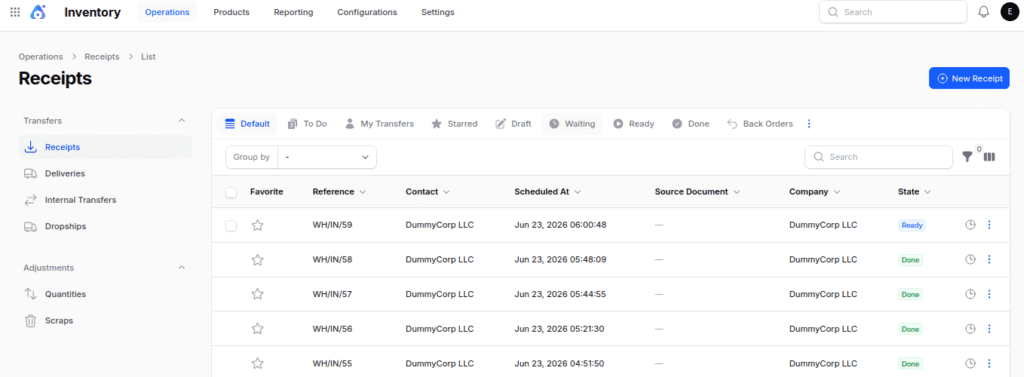Open Internal Transfers in the sidebar

tap(106, 200)
